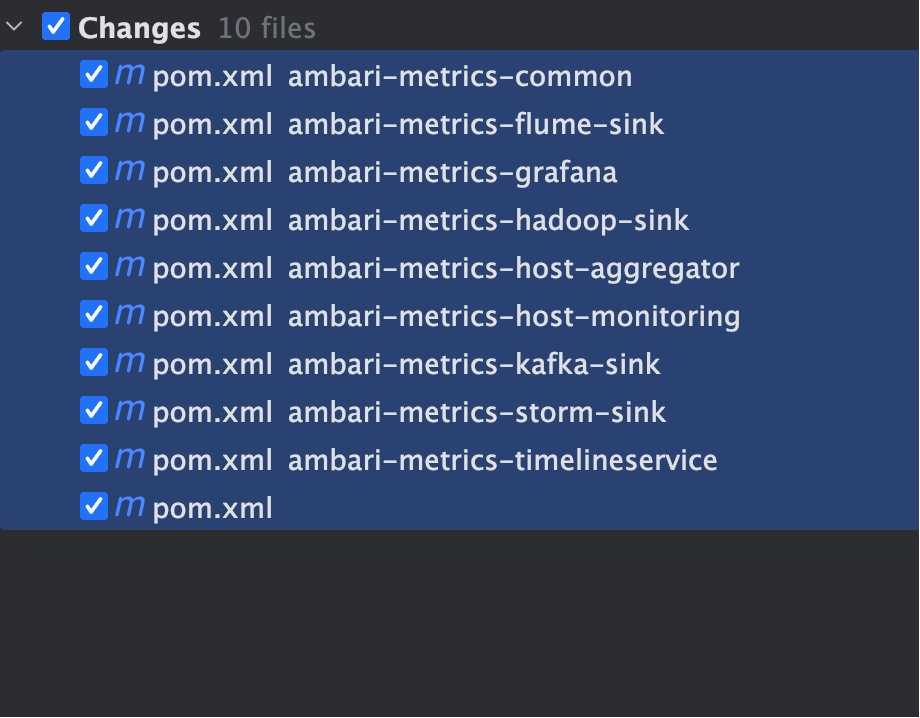The width and height of the screenshot is (920, 718).
Task: Select the root pom.xml entry
Action: click(x=460, y=507)
